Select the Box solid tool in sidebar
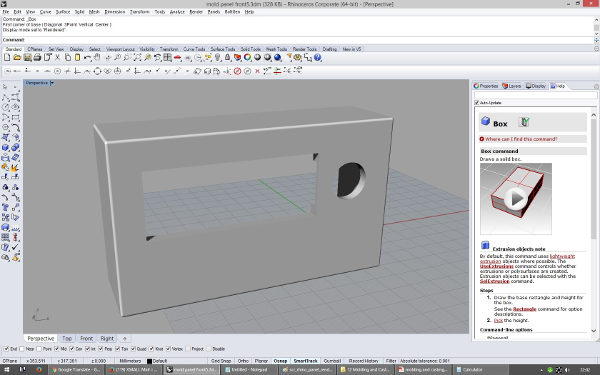Image resolution: width=600 pixels, height=375 pixels. [x=5, y=147]
